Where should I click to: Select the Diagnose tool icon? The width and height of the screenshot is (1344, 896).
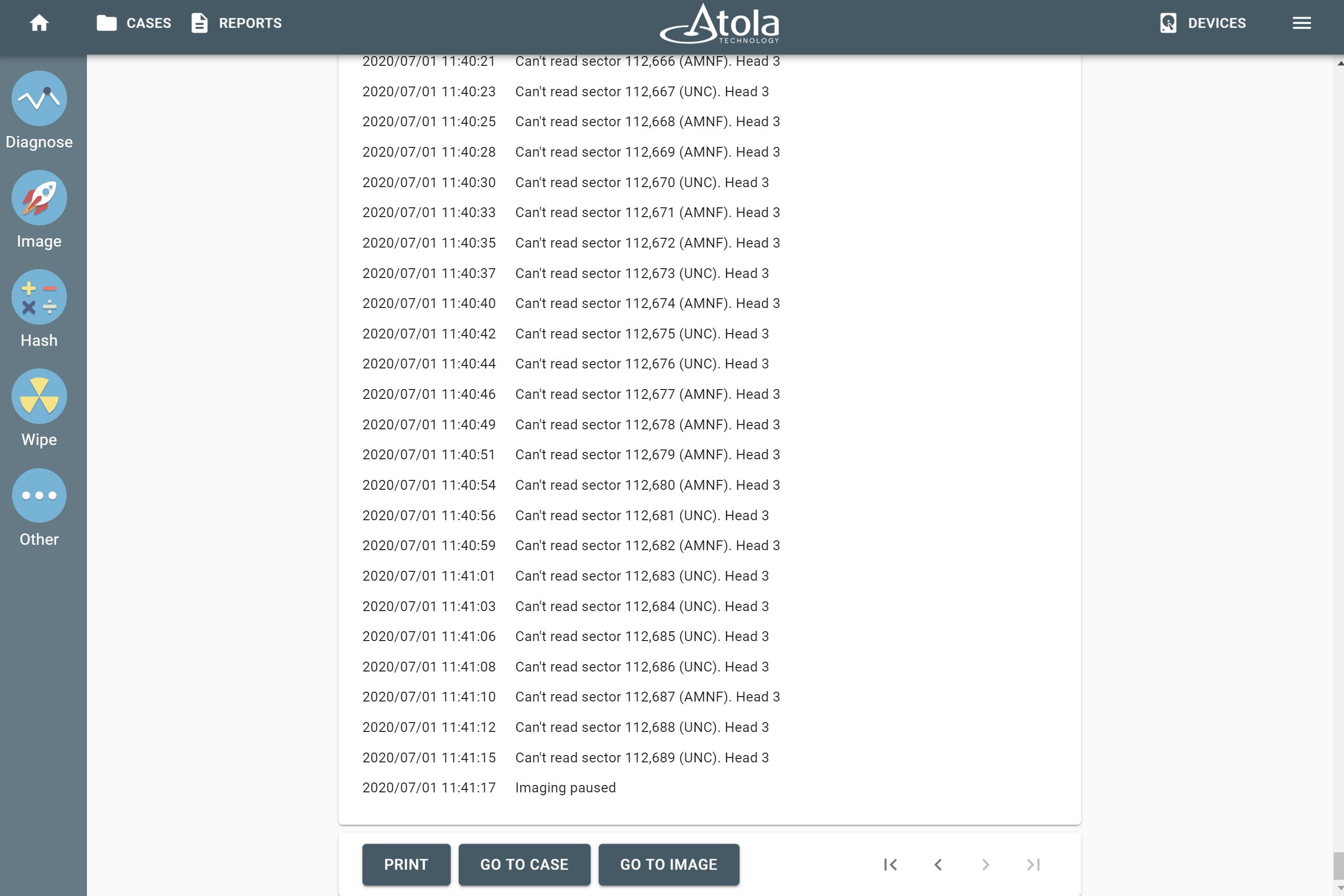pyautogui.click(x=39, y=98)
